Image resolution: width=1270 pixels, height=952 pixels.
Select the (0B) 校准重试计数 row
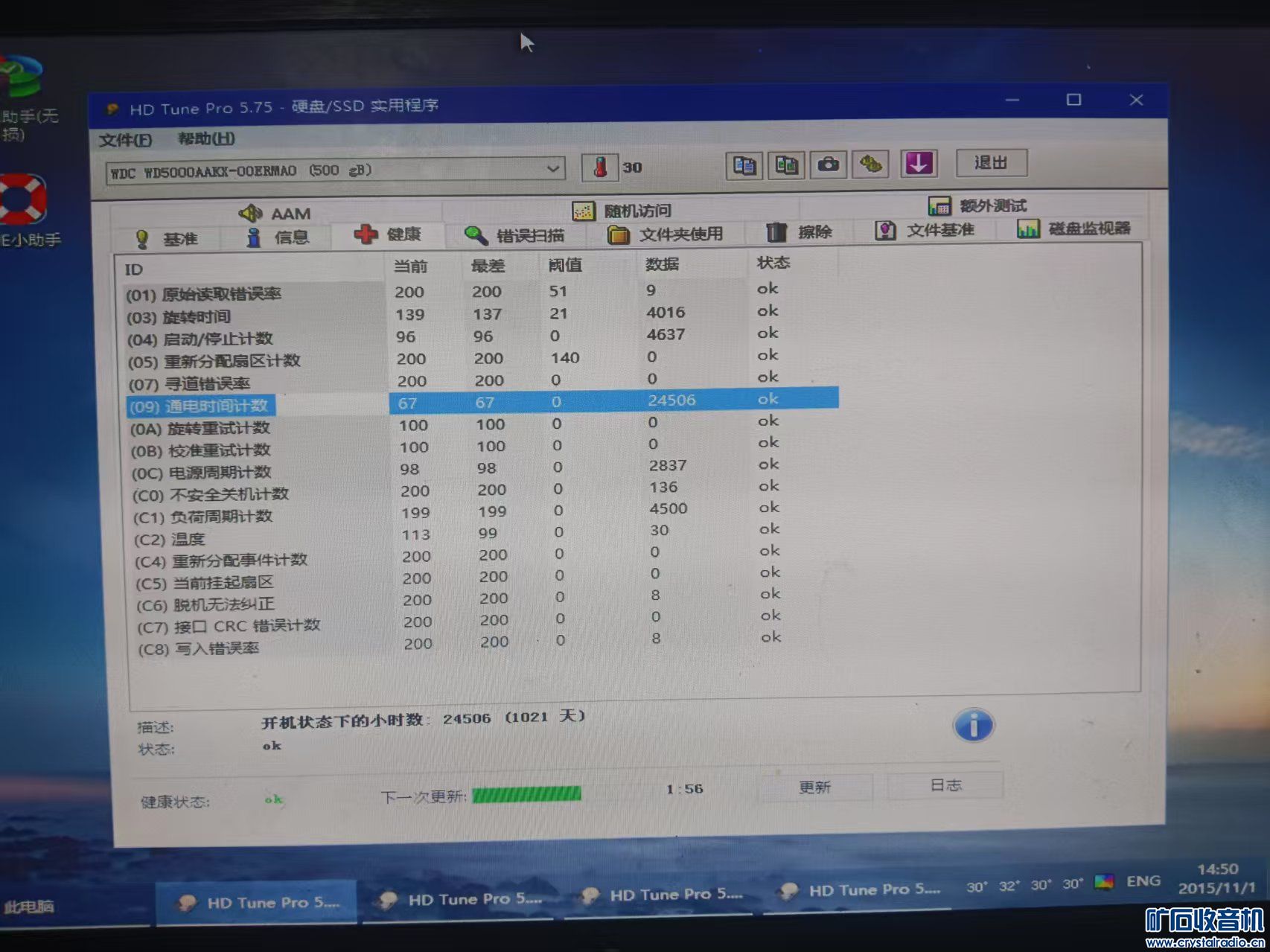point(484,447)
